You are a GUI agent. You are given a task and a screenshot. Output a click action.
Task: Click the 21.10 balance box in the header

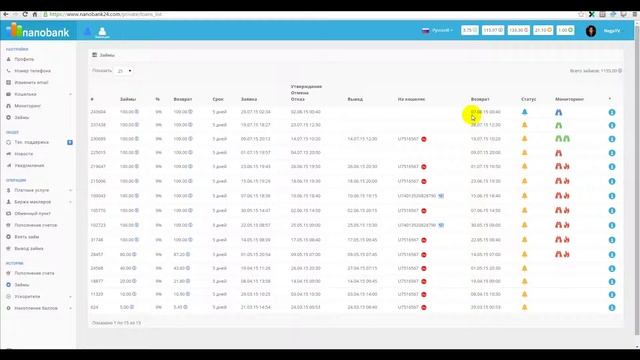[543, 30]
